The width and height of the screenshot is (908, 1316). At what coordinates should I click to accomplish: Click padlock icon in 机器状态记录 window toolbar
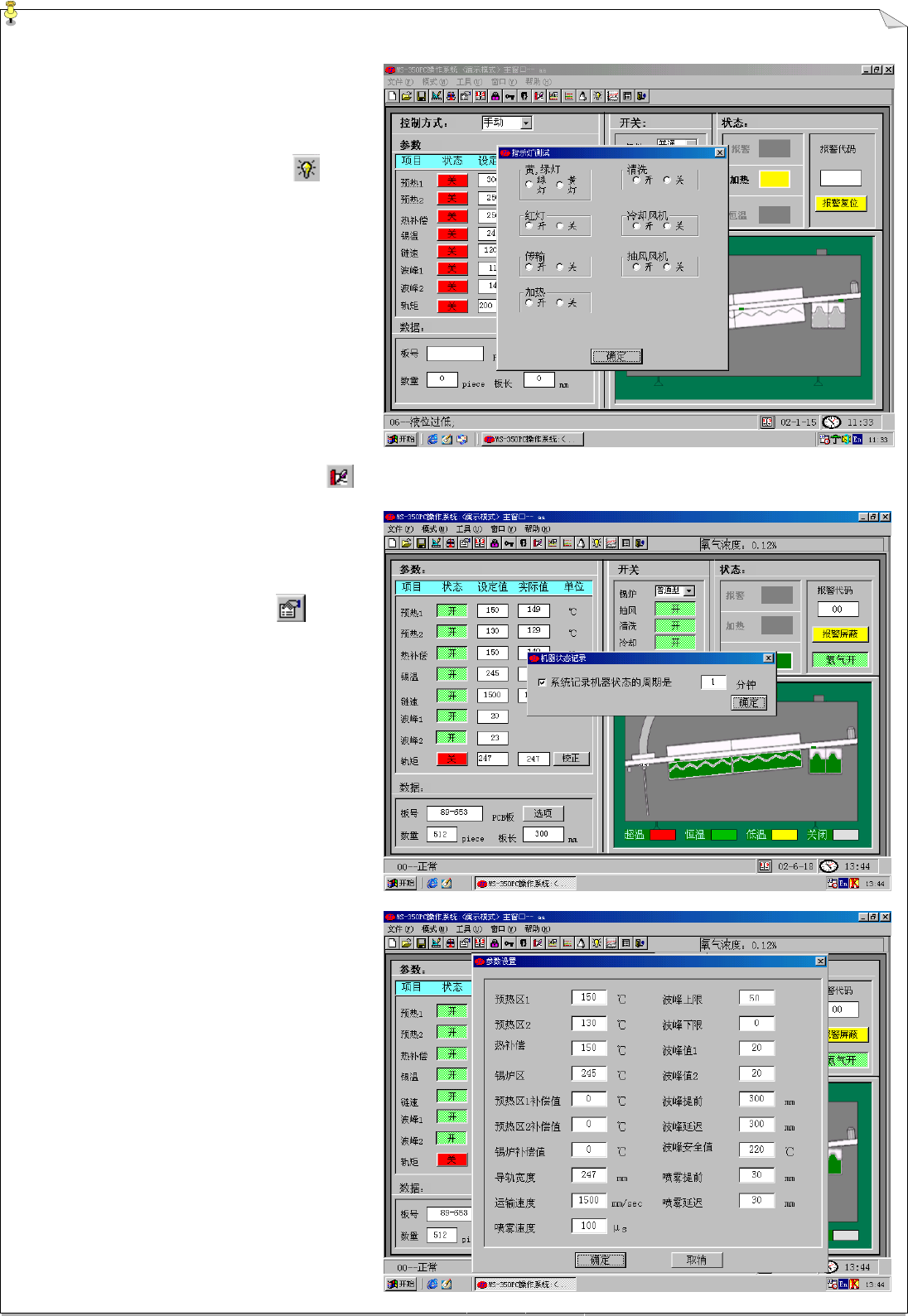click(495, 543)
